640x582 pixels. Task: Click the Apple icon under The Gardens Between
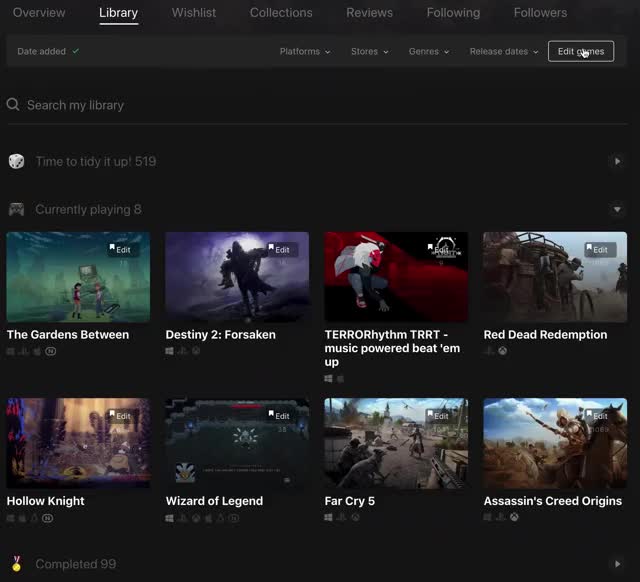tap(37, 351)
